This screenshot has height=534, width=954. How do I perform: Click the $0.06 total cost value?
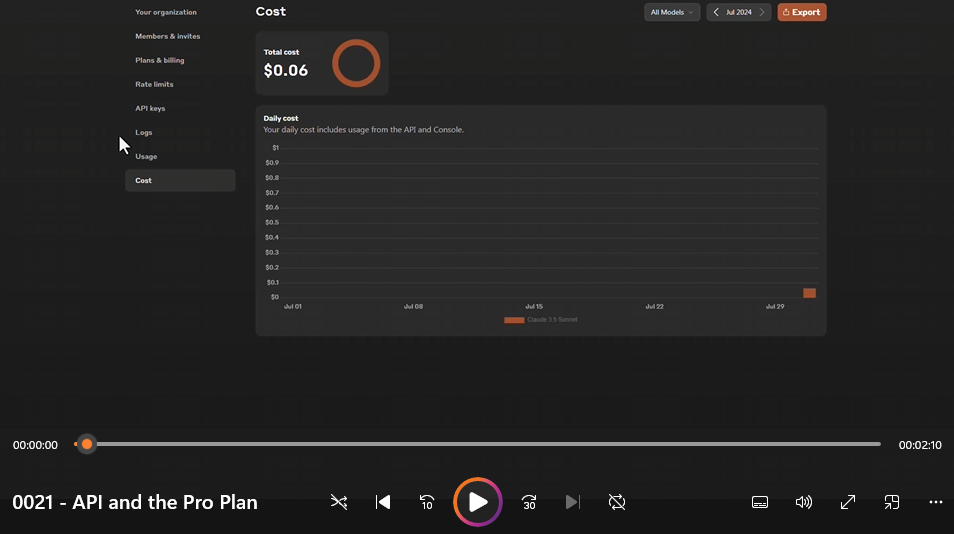[286, 71]
